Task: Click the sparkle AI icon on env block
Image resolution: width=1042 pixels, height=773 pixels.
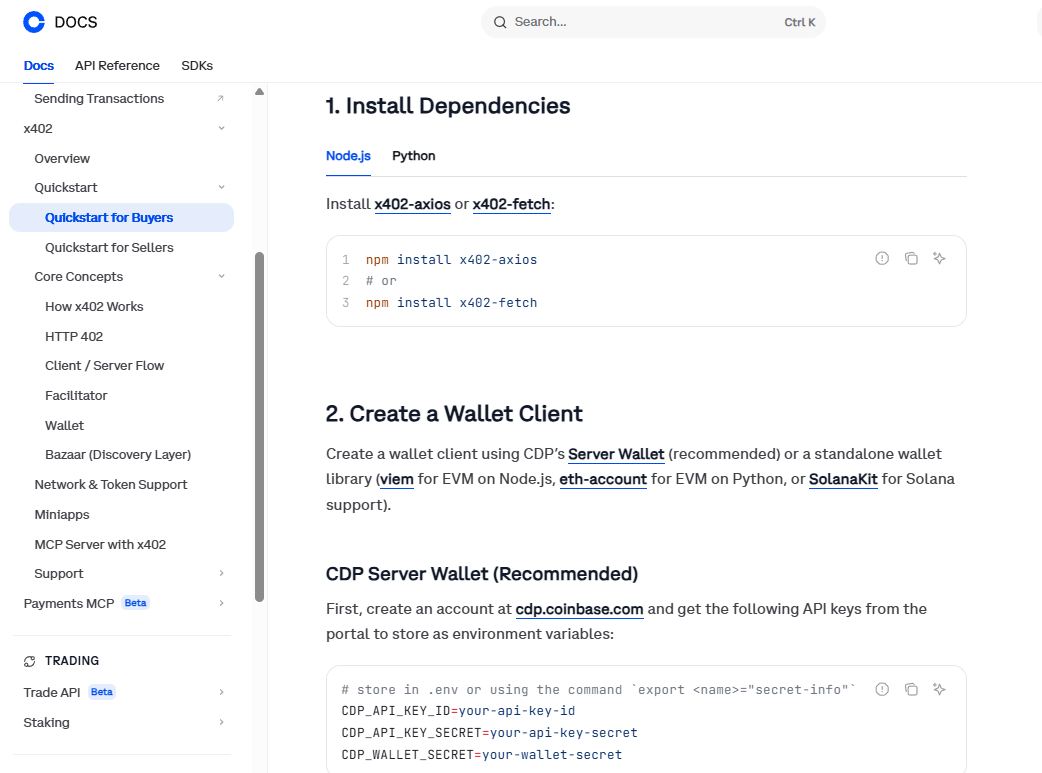Action: [x=939, y=689]
